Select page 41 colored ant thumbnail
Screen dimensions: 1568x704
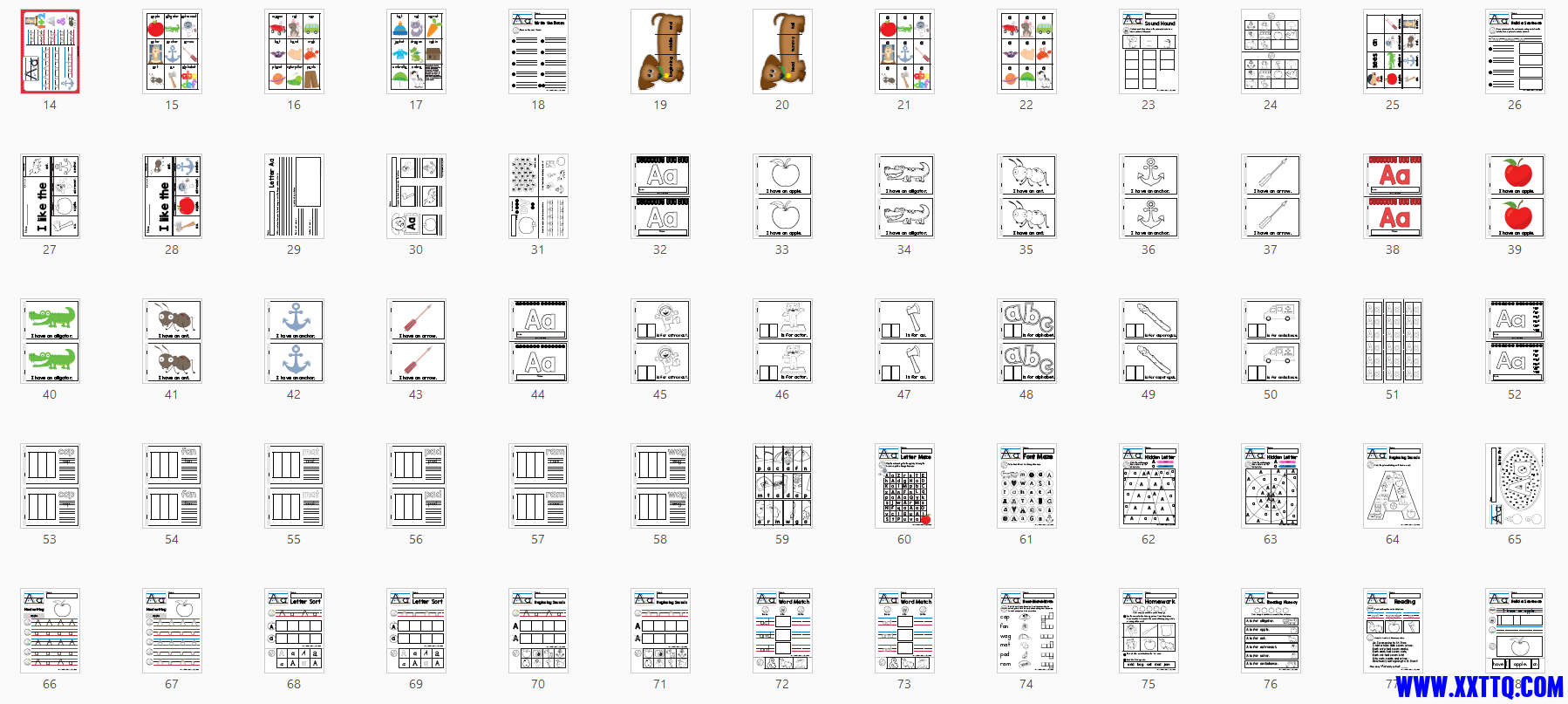pyautogui.click(x=172, y=341)
